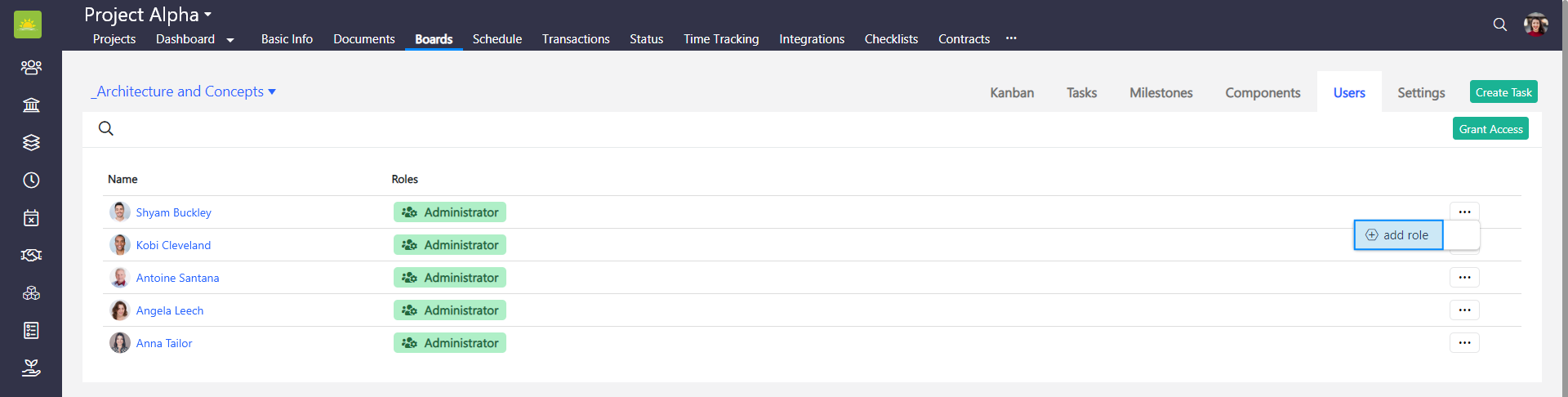Open the Milestones tab
This screenshot has height=397, width=1568.
[x=1160, y=93]
